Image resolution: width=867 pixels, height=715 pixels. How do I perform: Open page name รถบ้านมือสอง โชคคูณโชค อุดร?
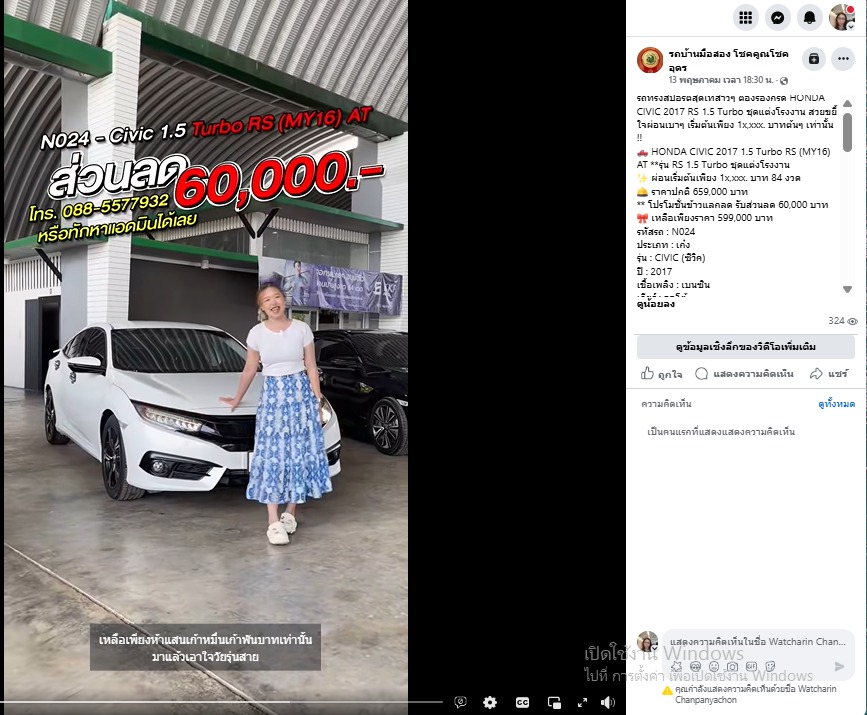[728, 60]
